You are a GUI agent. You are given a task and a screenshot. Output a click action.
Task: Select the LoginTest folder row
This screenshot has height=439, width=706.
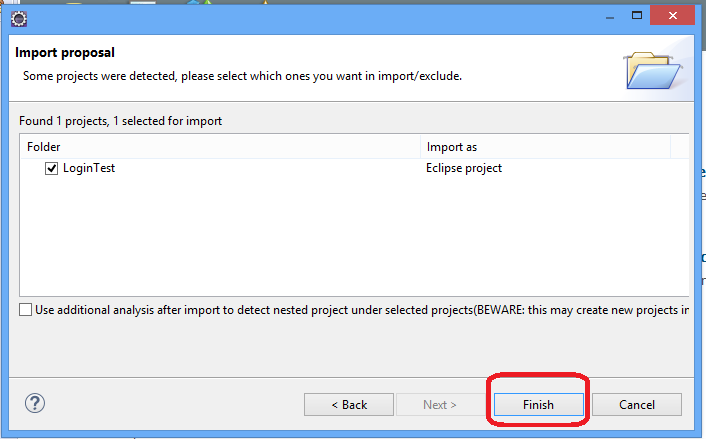pos(354,168)
